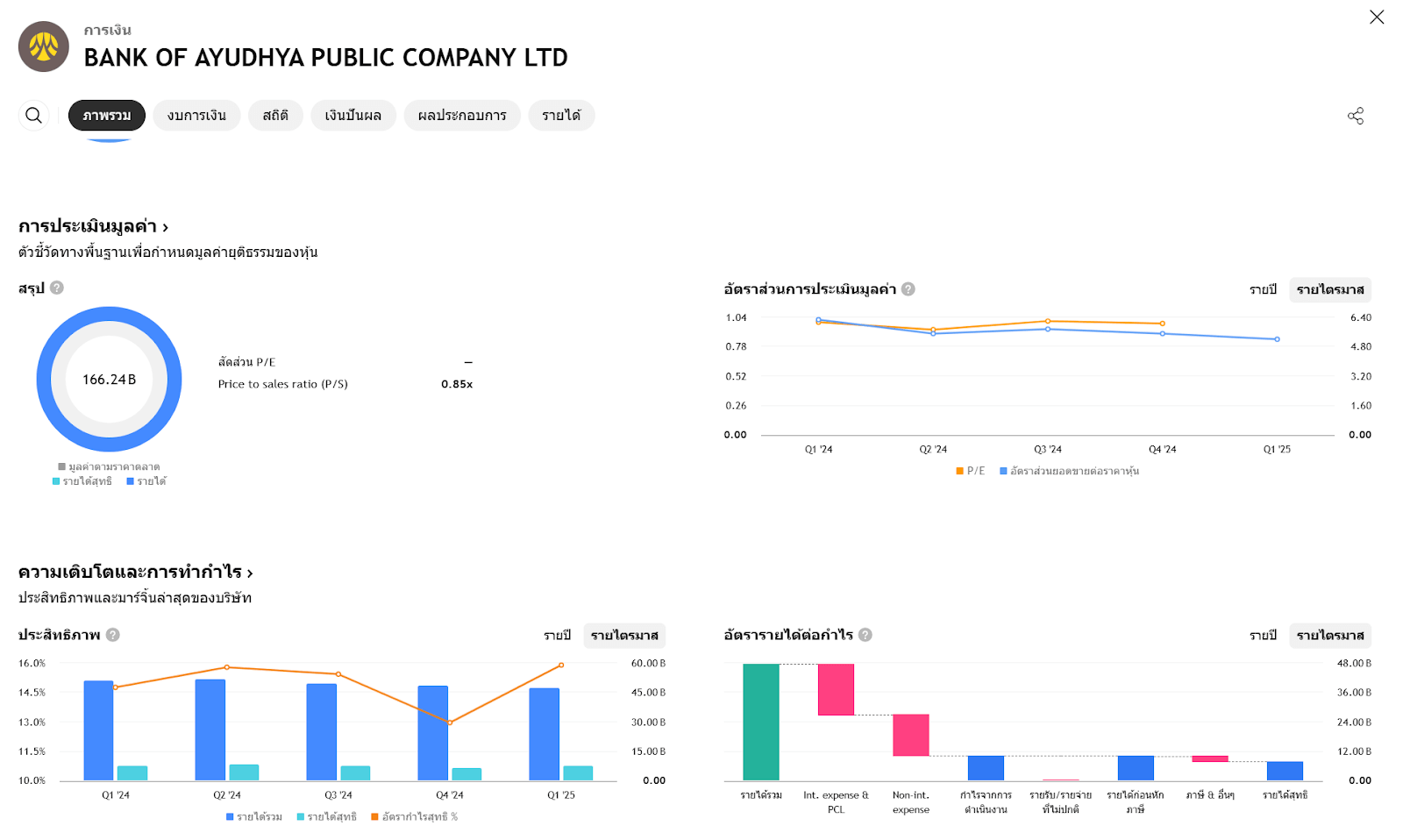Click รายได้สุทธิ legend under donut chart
This screenshot has width=1403, height=840.
point(82,481)
